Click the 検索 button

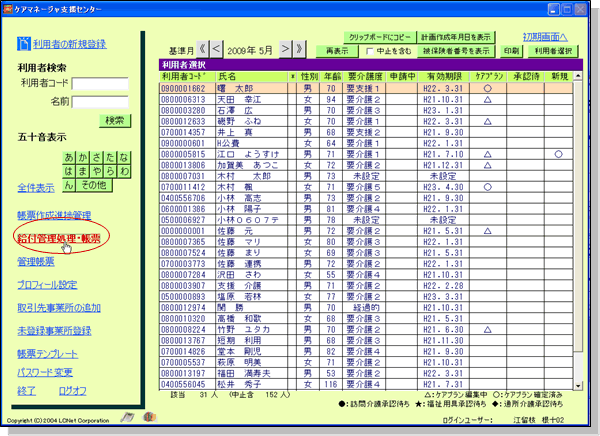tap(115, 121)
